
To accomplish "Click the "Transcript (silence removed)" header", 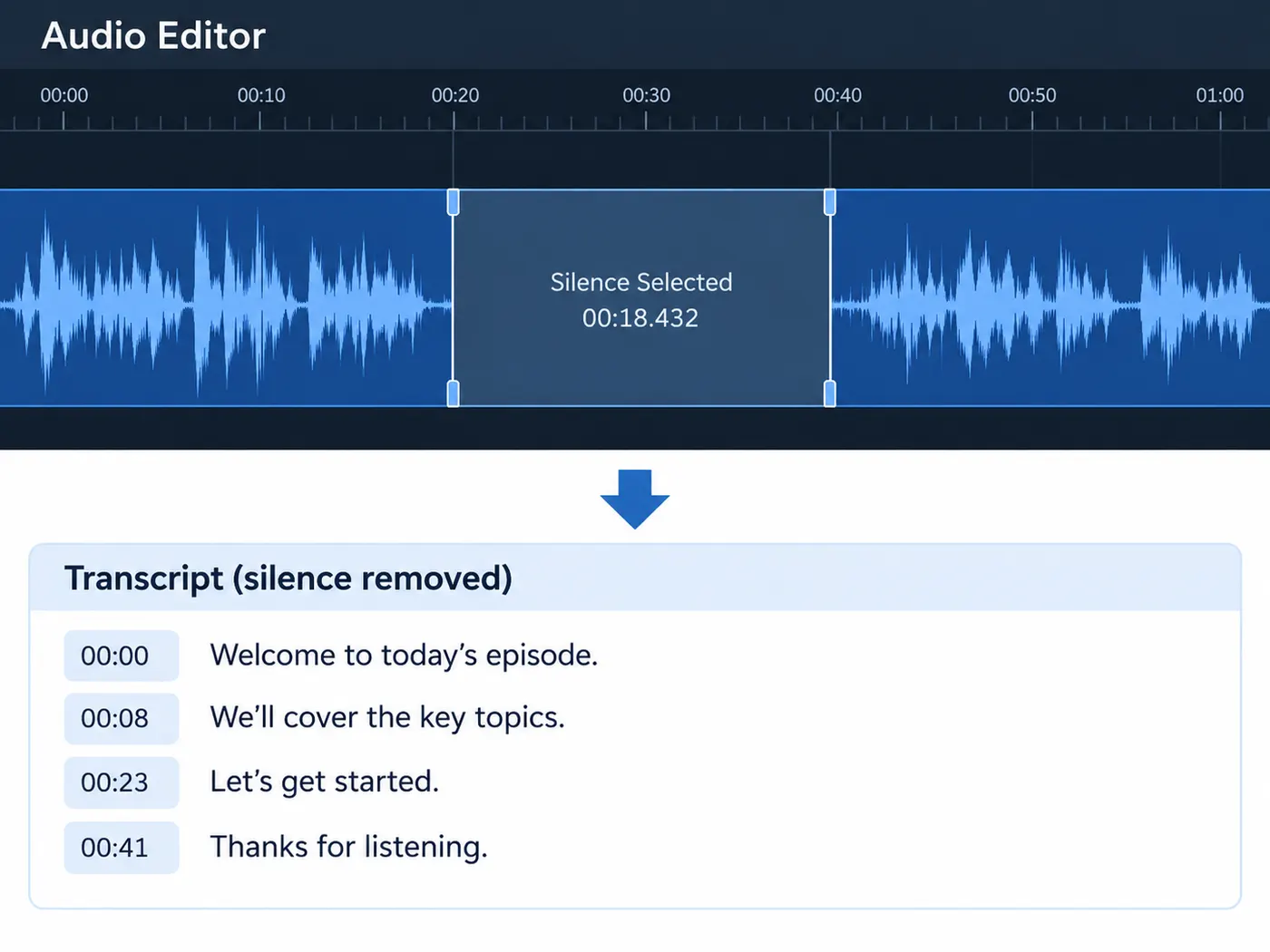I will 288,578.
